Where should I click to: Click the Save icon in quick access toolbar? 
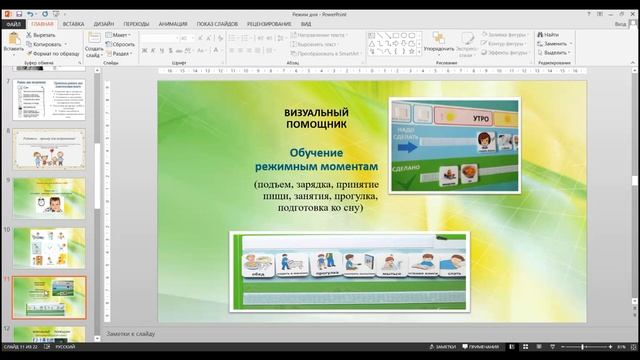tap(19, 14)
